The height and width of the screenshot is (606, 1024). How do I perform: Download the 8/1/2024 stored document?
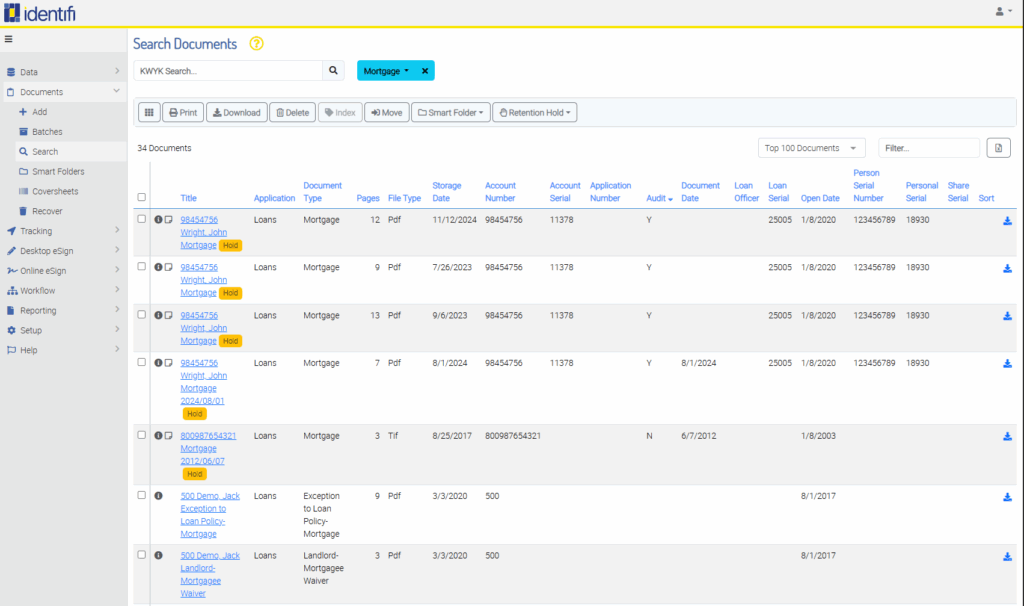[x=1007, y=364]
